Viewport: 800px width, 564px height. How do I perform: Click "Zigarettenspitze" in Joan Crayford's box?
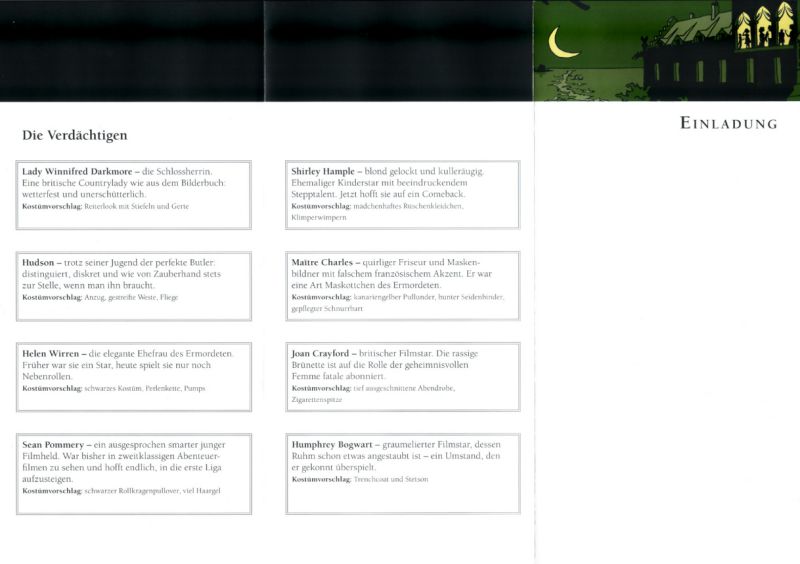pos(317,400)
